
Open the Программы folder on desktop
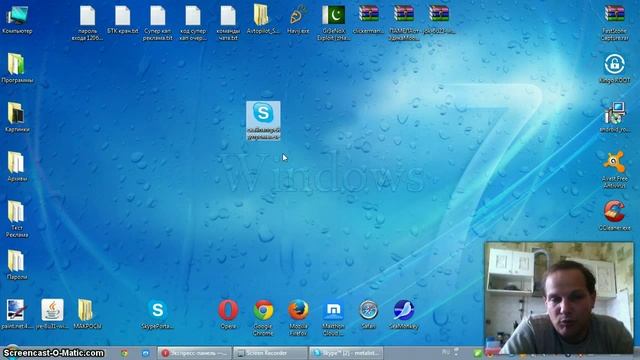pos(17,68)
